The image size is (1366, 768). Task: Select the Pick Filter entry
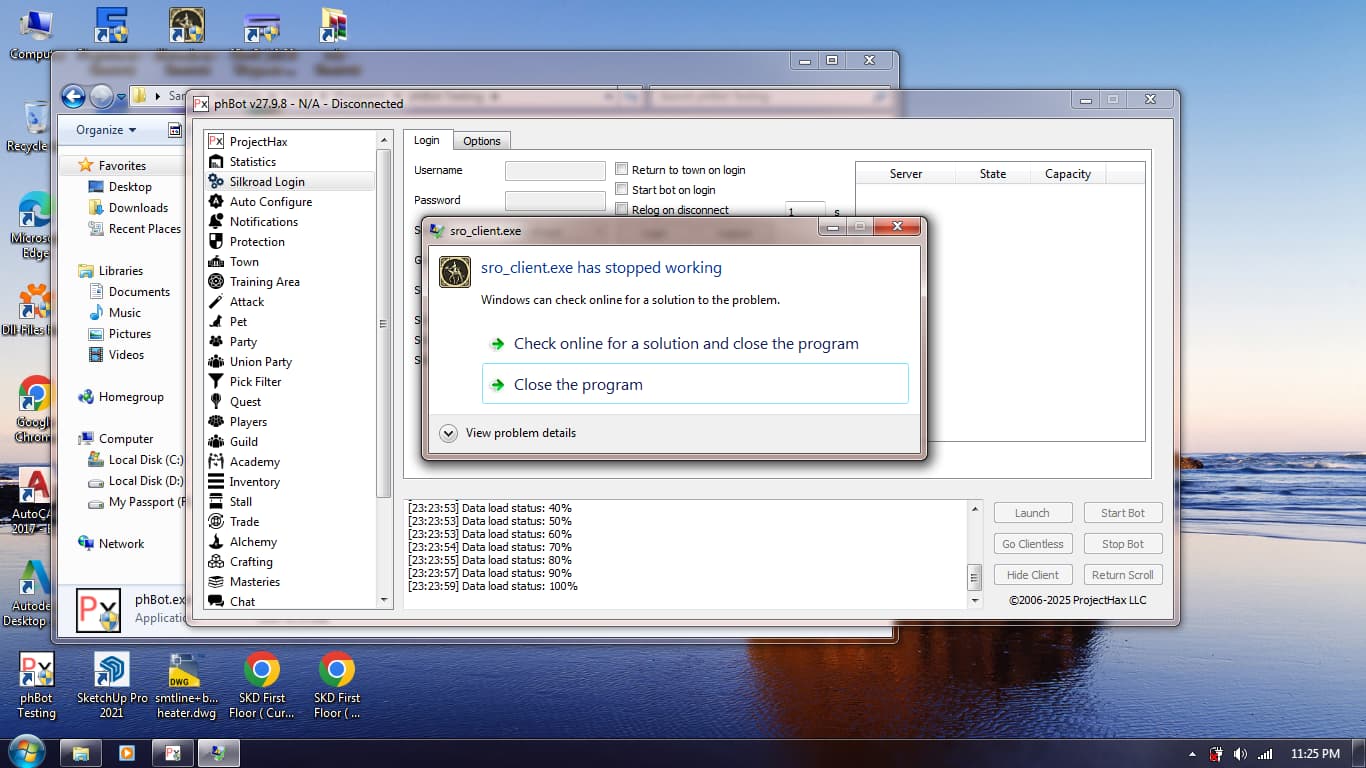click(x=255, y=382)
